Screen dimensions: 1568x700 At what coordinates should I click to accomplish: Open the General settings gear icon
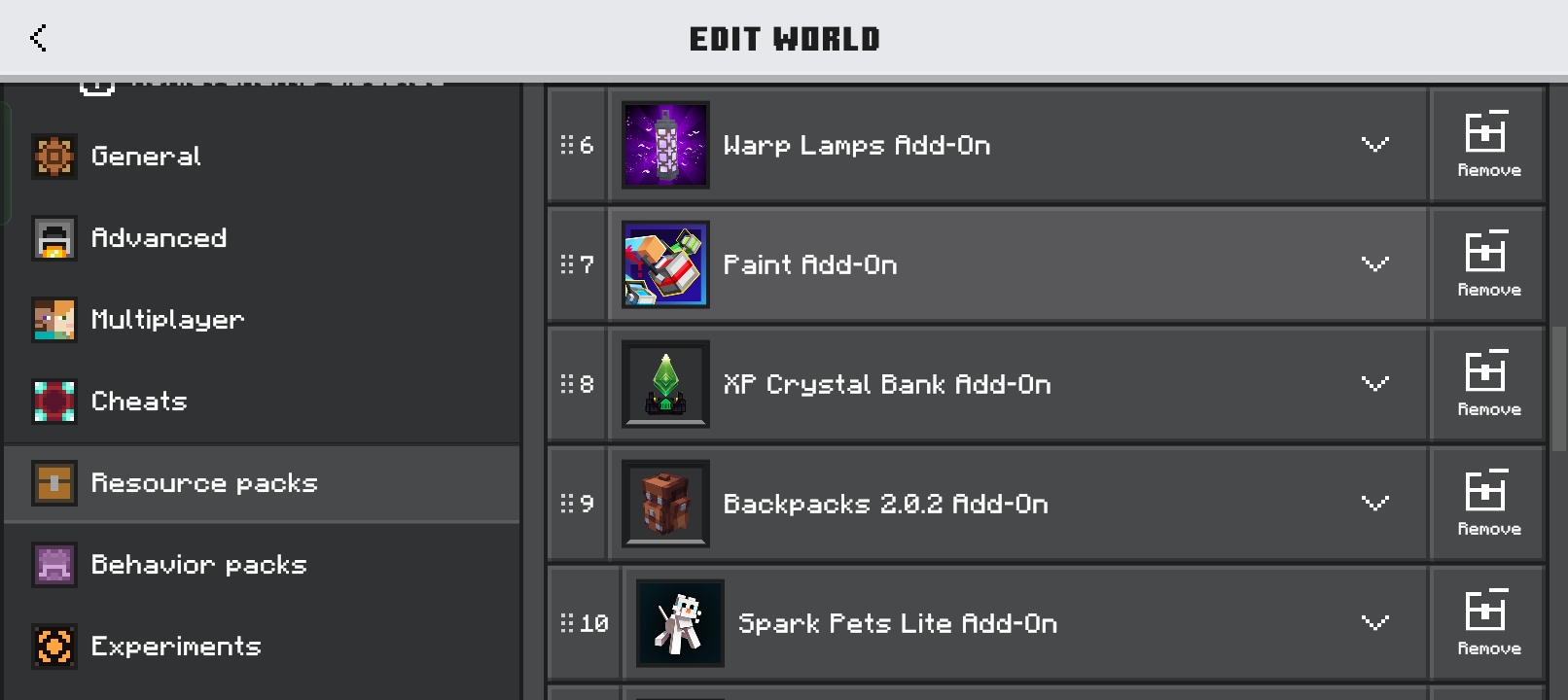pyautogui.click(x=54, y=157)
